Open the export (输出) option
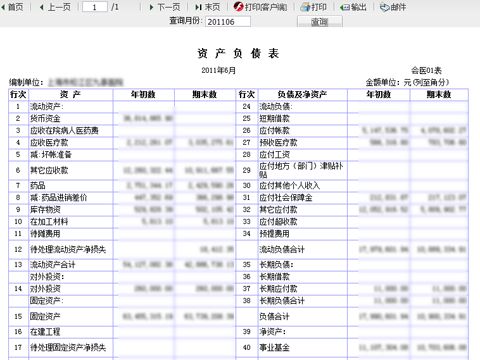The height and width of the screenshot is (360, 480). point(353,7)
